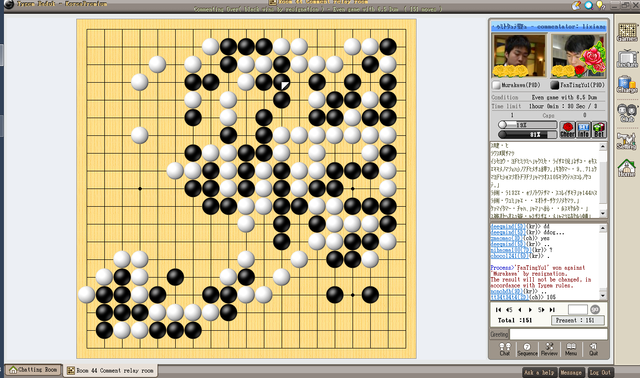The height and width of the screenshot is (378, 640).
Task: Click the Chat icon in bottom toolbar
Action: [504, 349]
